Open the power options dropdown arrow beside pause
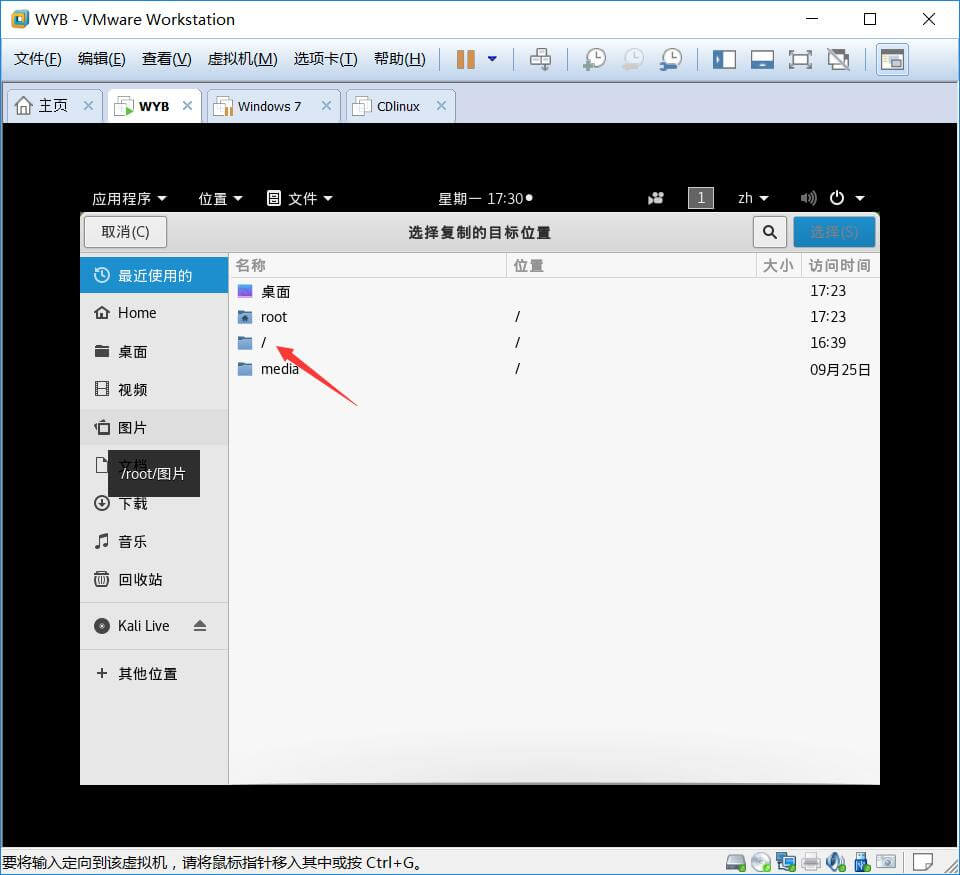The image size is (960, 875). point(492,59)
